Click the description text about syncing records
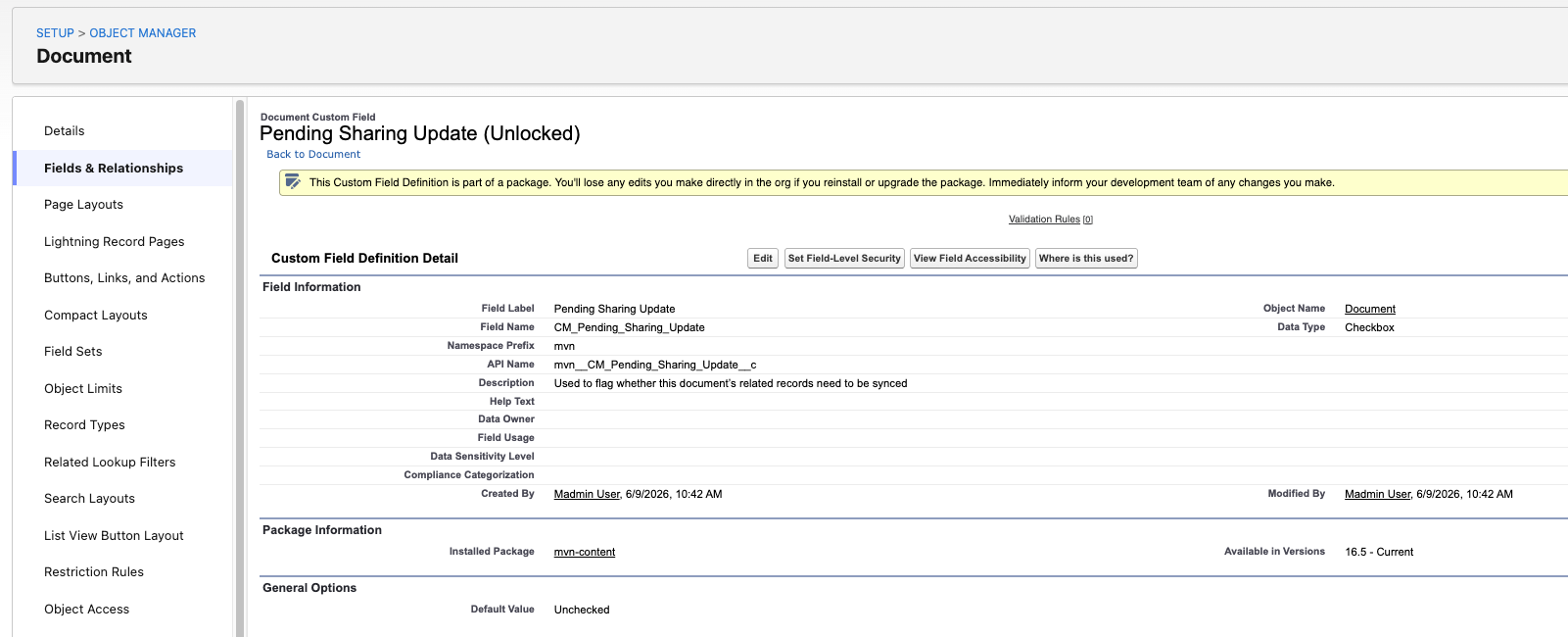This screenshot has height=637, width=1568. click(731, 383)
